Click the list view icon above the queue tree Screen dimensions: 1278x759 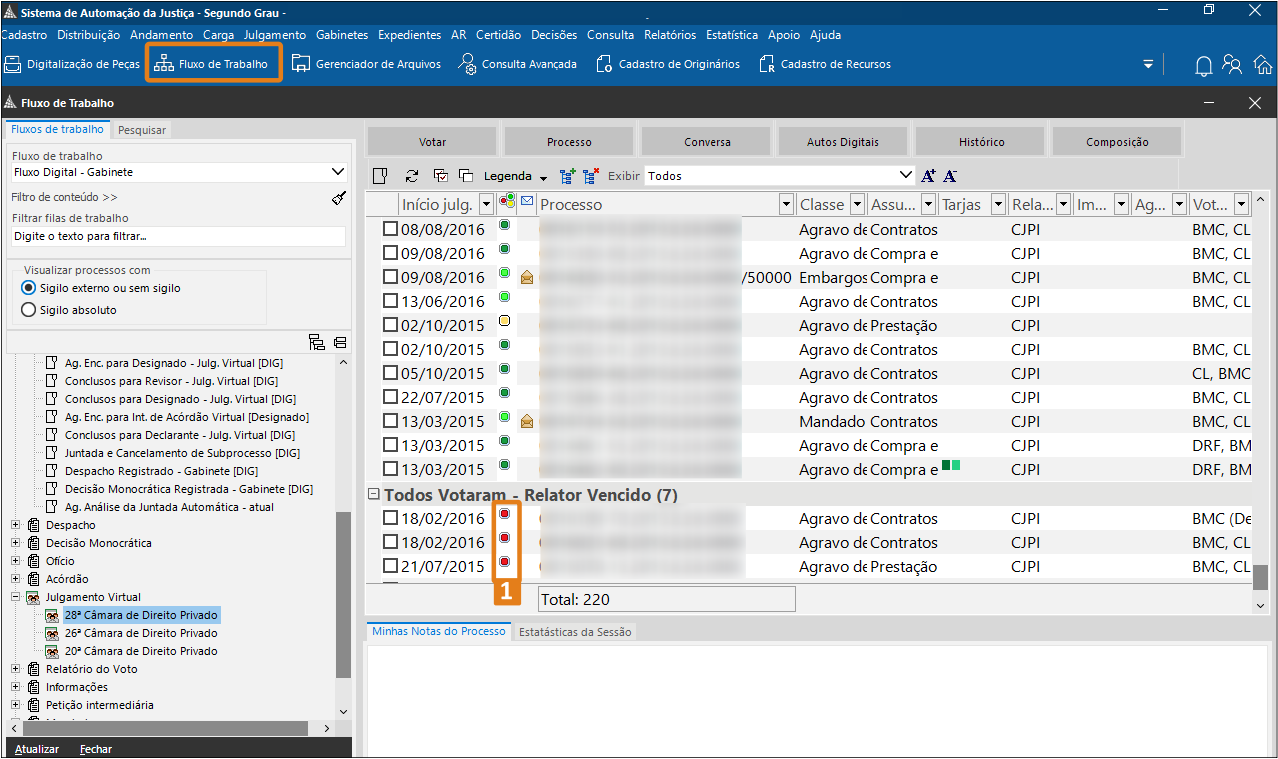click(340, 342)
